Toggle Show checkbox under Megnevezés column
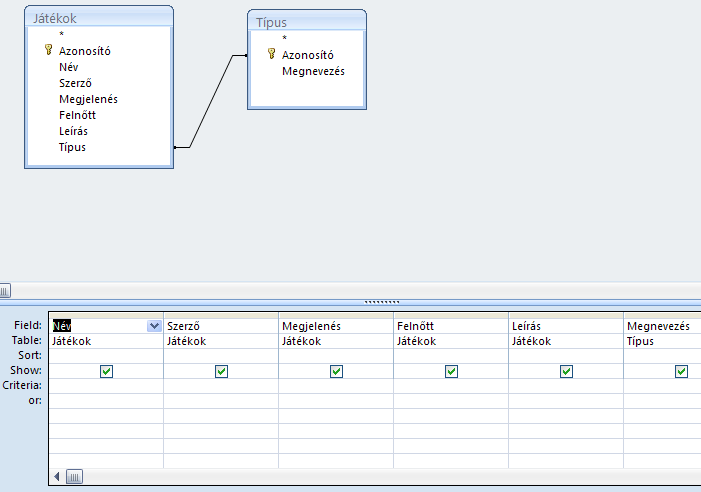The height and width of the screenshot is (492, 701). click(681, 371)
